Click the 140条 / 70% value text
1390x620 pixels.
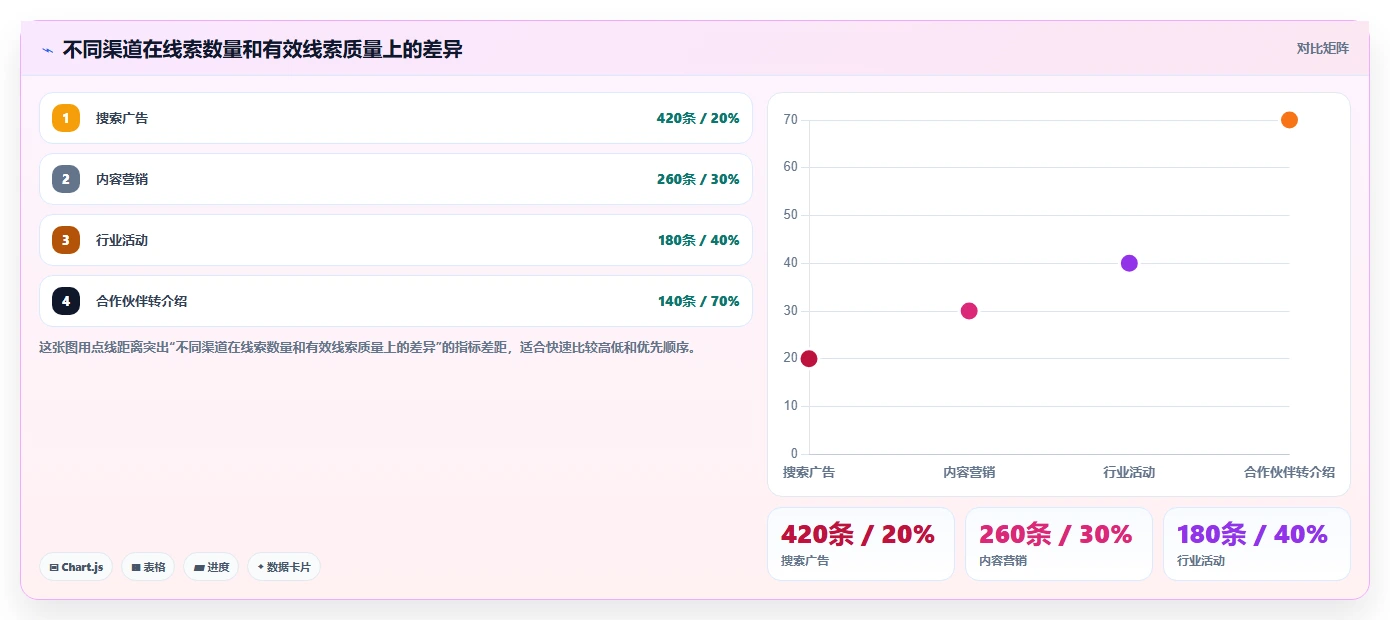point(698,301)
